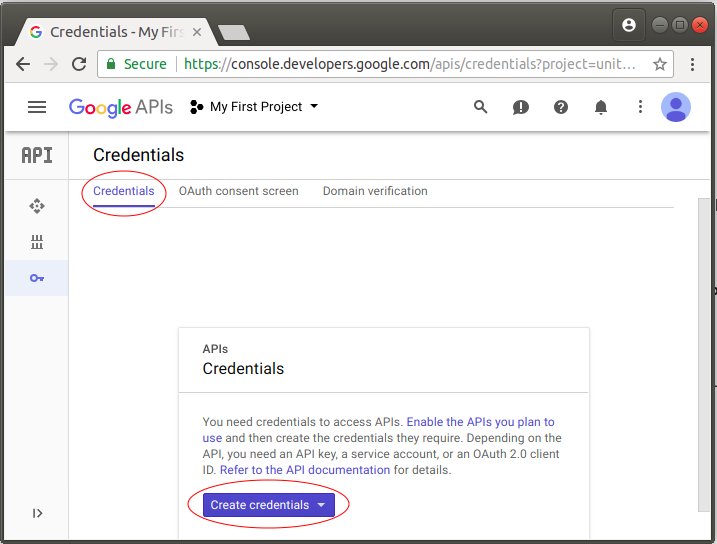Viewport: 717px width, 544px height.
Task: Open the Chrome three-dot menu
Action: pos(692,64)
